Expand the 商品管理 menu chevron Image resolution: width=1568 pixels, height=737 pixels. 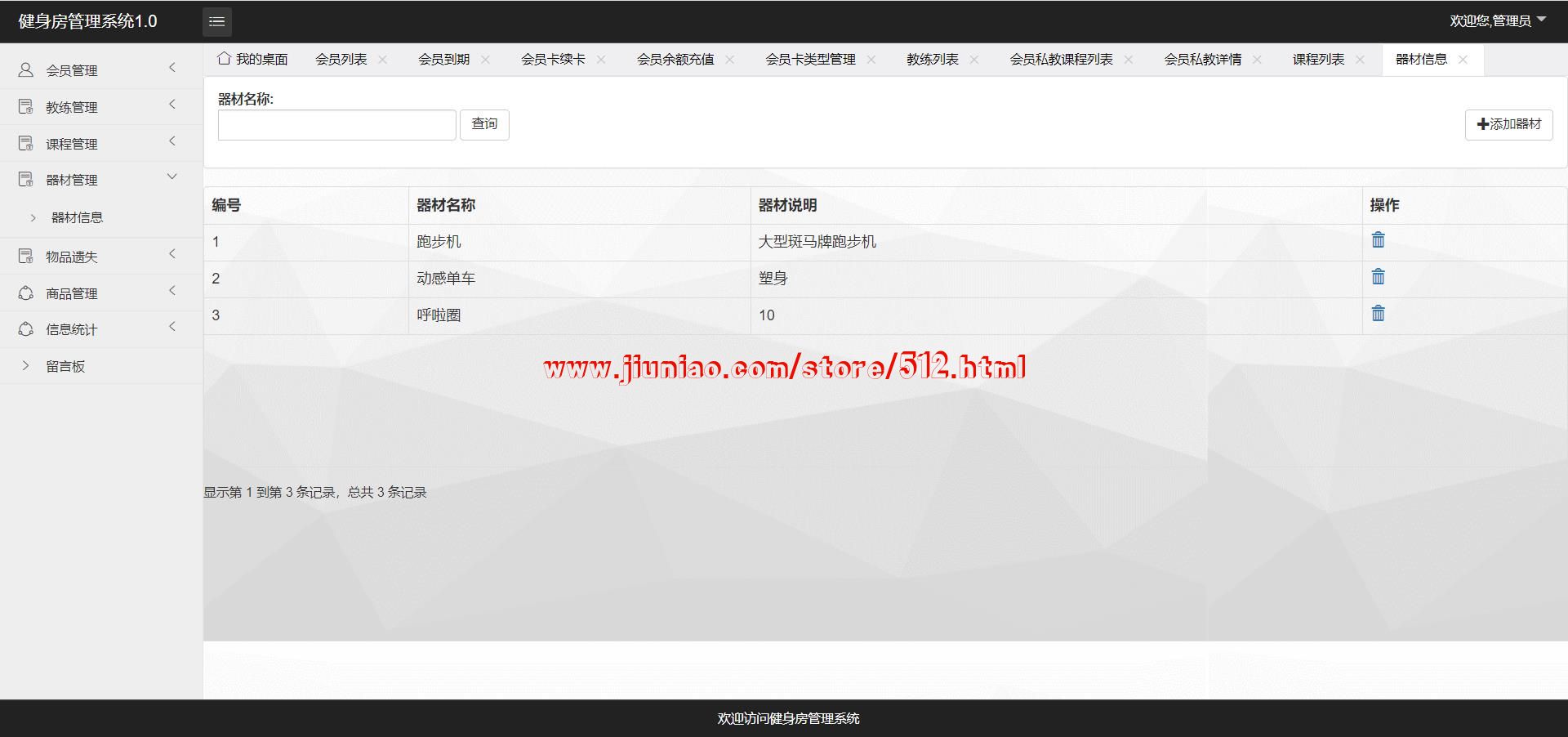click(172, 291)
